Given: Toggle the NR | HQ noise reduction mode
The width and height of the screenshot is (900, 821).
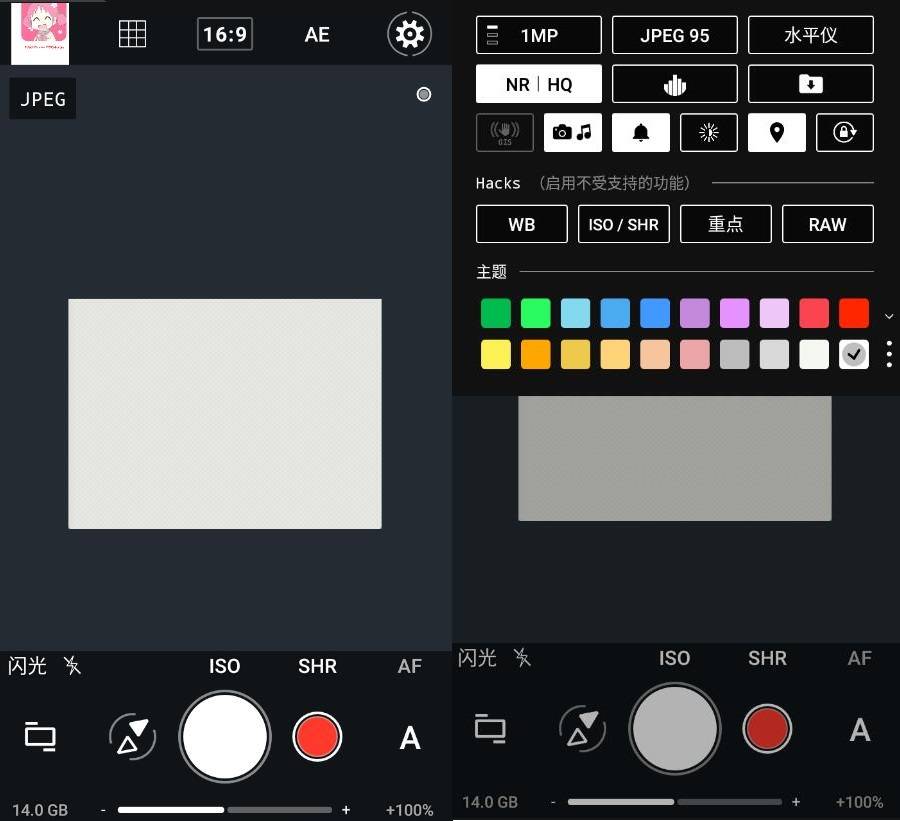Looking at the screenshot, I should [x=538, y=84].
